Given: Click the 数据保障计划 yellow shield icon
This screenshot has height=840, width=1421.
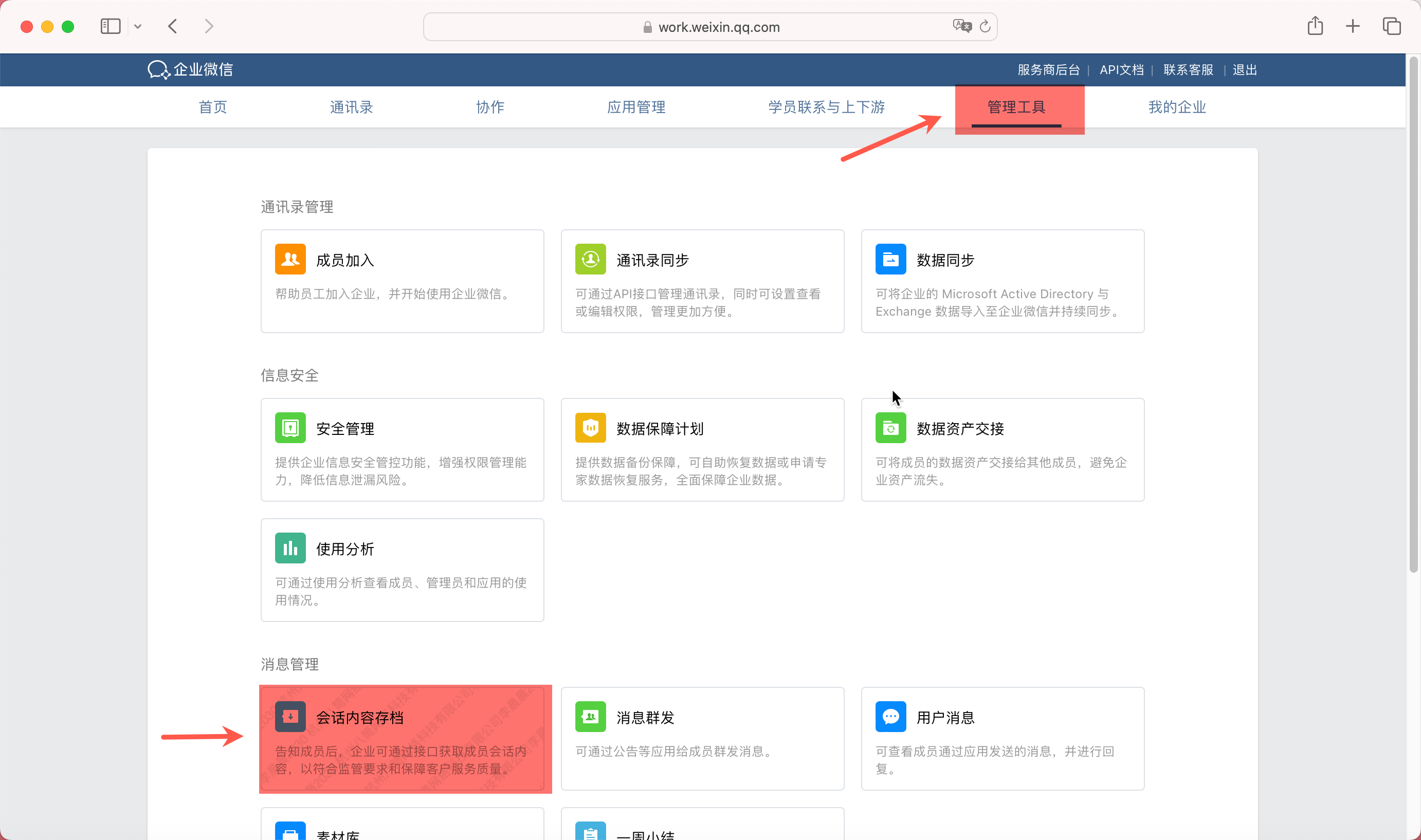Looking at the screenshot, I should (590, 428).
